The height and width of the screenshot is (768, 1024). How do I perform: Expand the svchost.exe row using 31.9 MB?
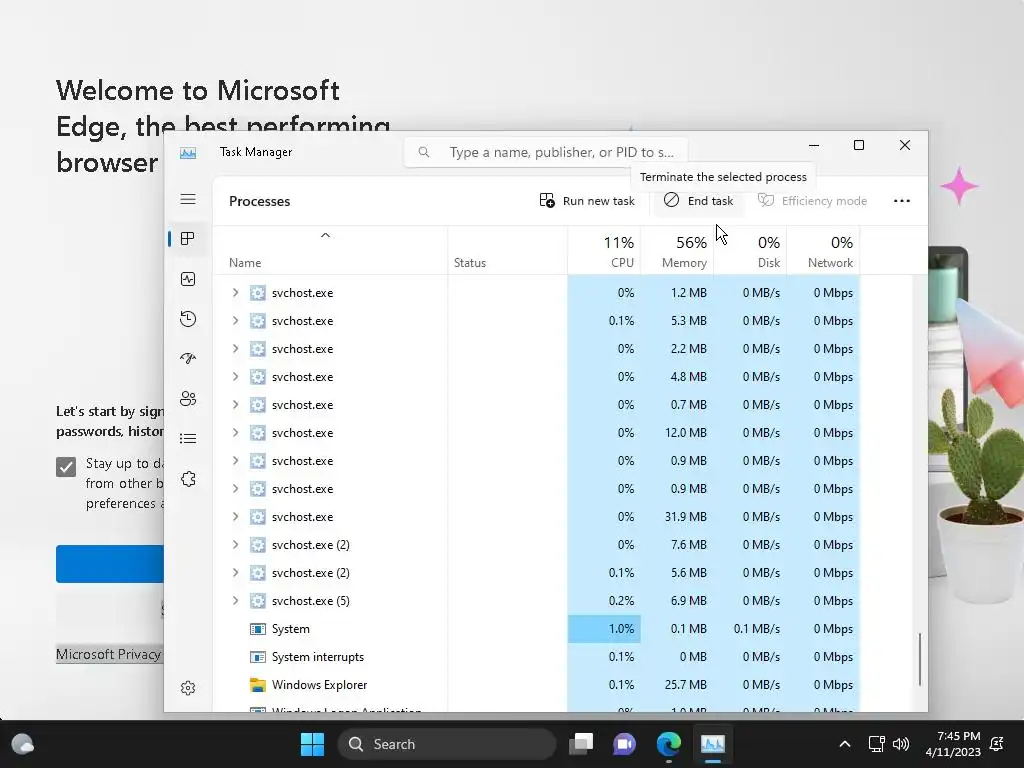(x=235, y=517)
